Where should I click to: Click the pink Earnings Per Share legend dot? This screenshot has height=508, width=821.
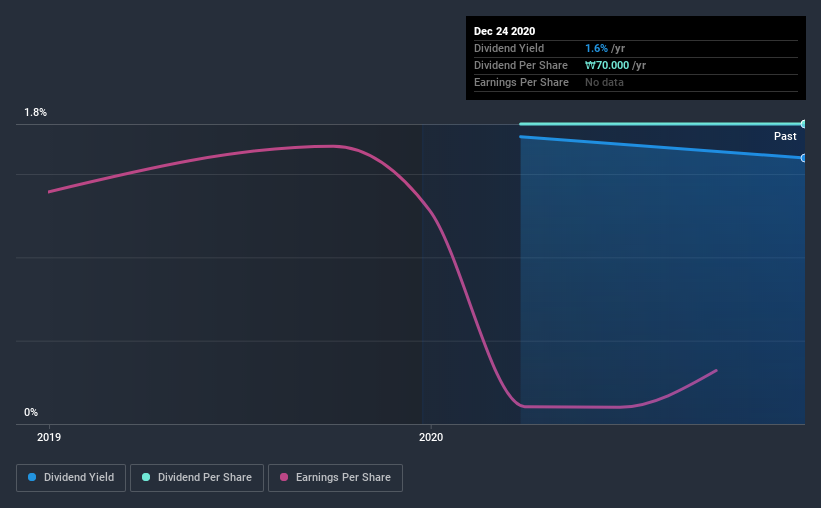tap(284, 477)
